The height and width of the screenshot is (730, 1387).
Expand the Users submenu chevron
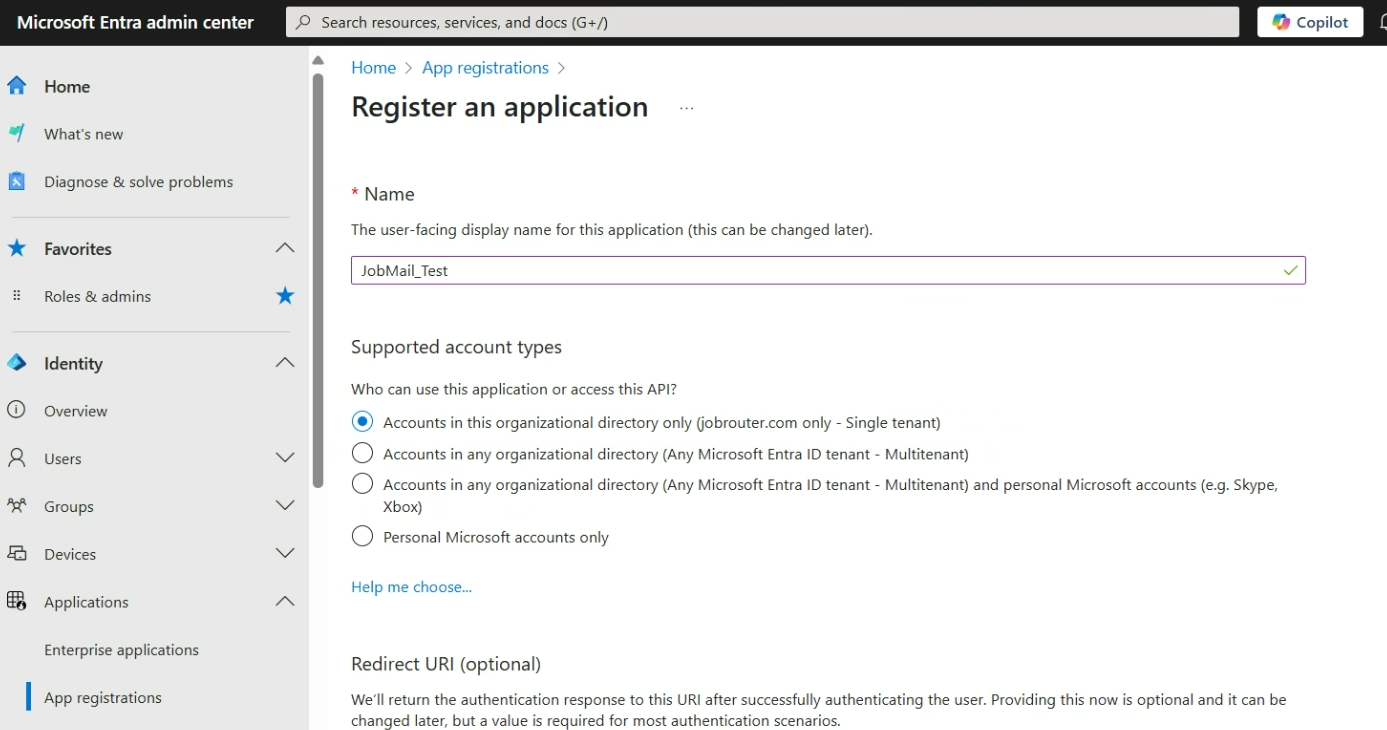pyautogui.click(x=285, y=458)
